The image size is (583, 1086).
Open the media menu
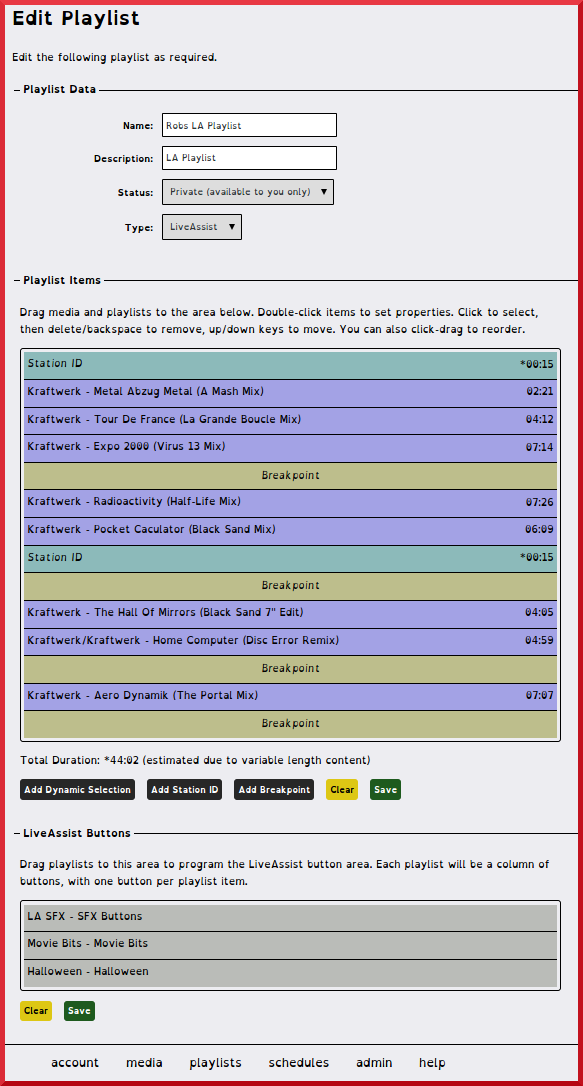(144, 1062)
